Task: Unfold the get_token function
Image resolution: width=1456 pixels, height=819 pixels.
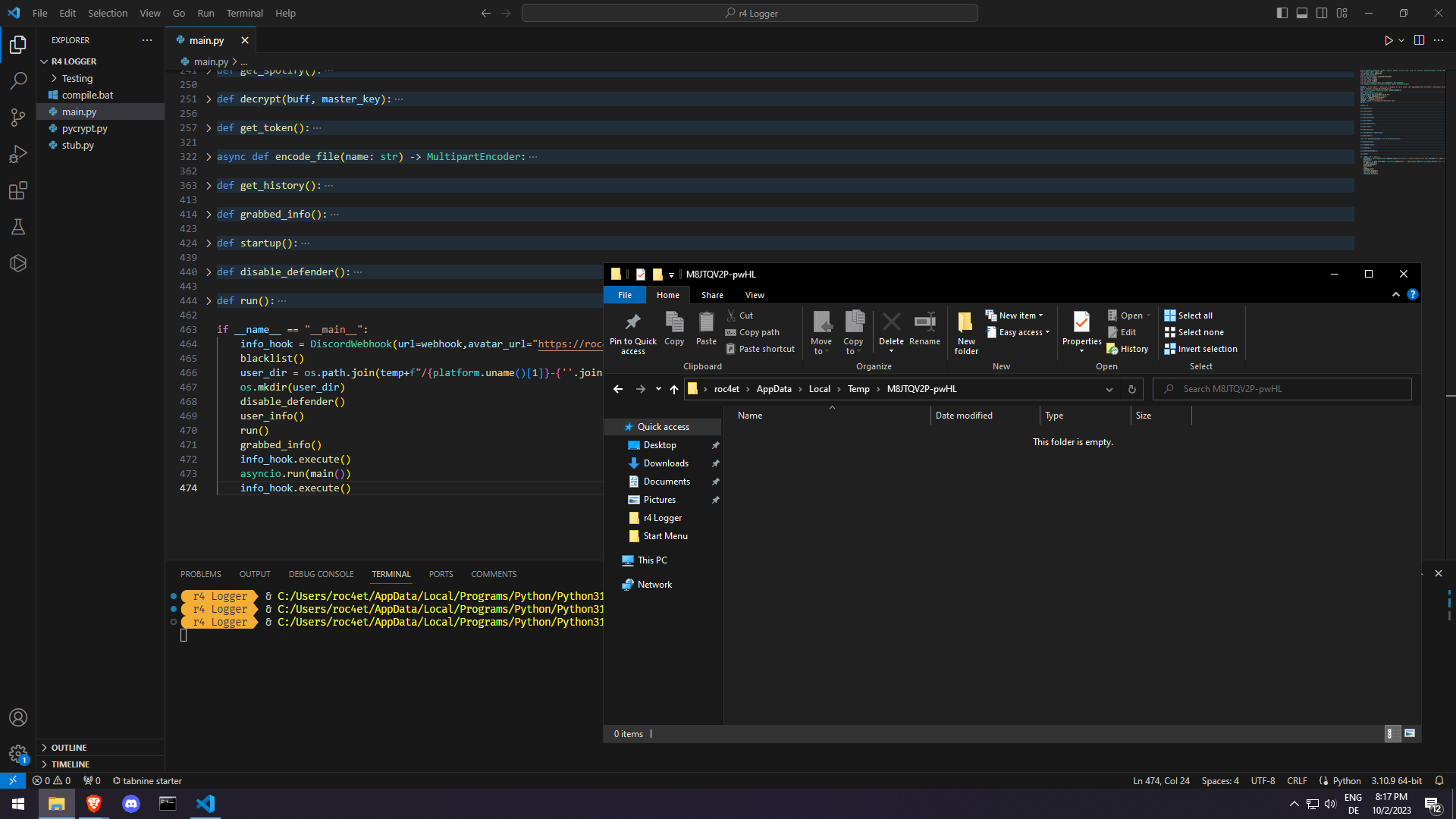Action: tap(209, 128)
